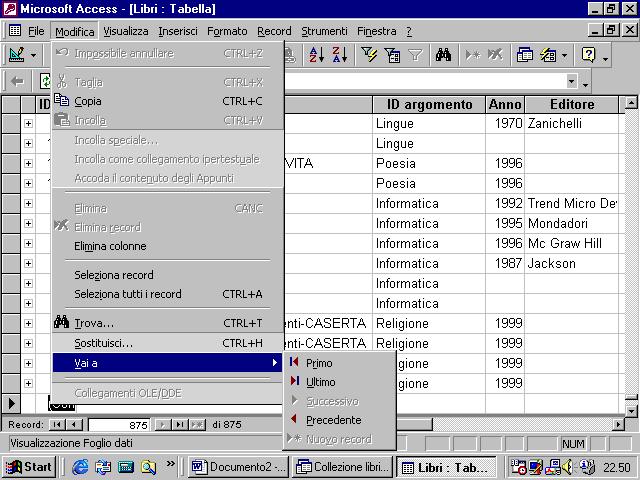Click the Vai a submenu entry
The width and height of the screenshot is (640, 480).
pos(167,363)
